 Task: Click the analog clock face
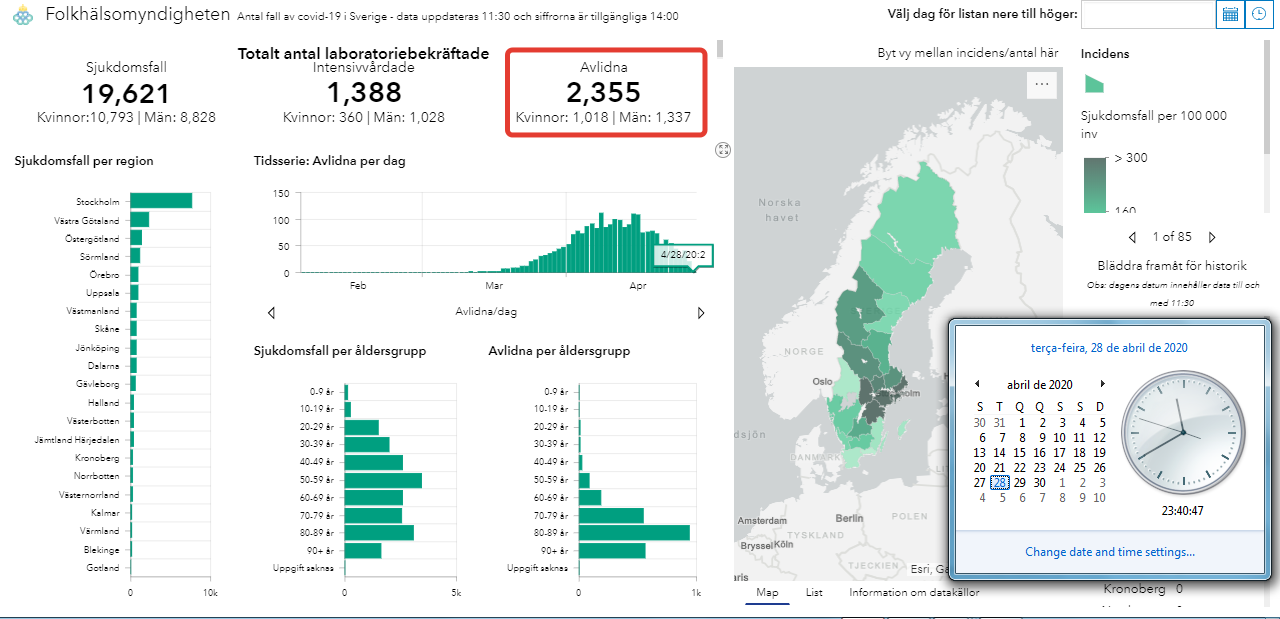coord(1182,432)
